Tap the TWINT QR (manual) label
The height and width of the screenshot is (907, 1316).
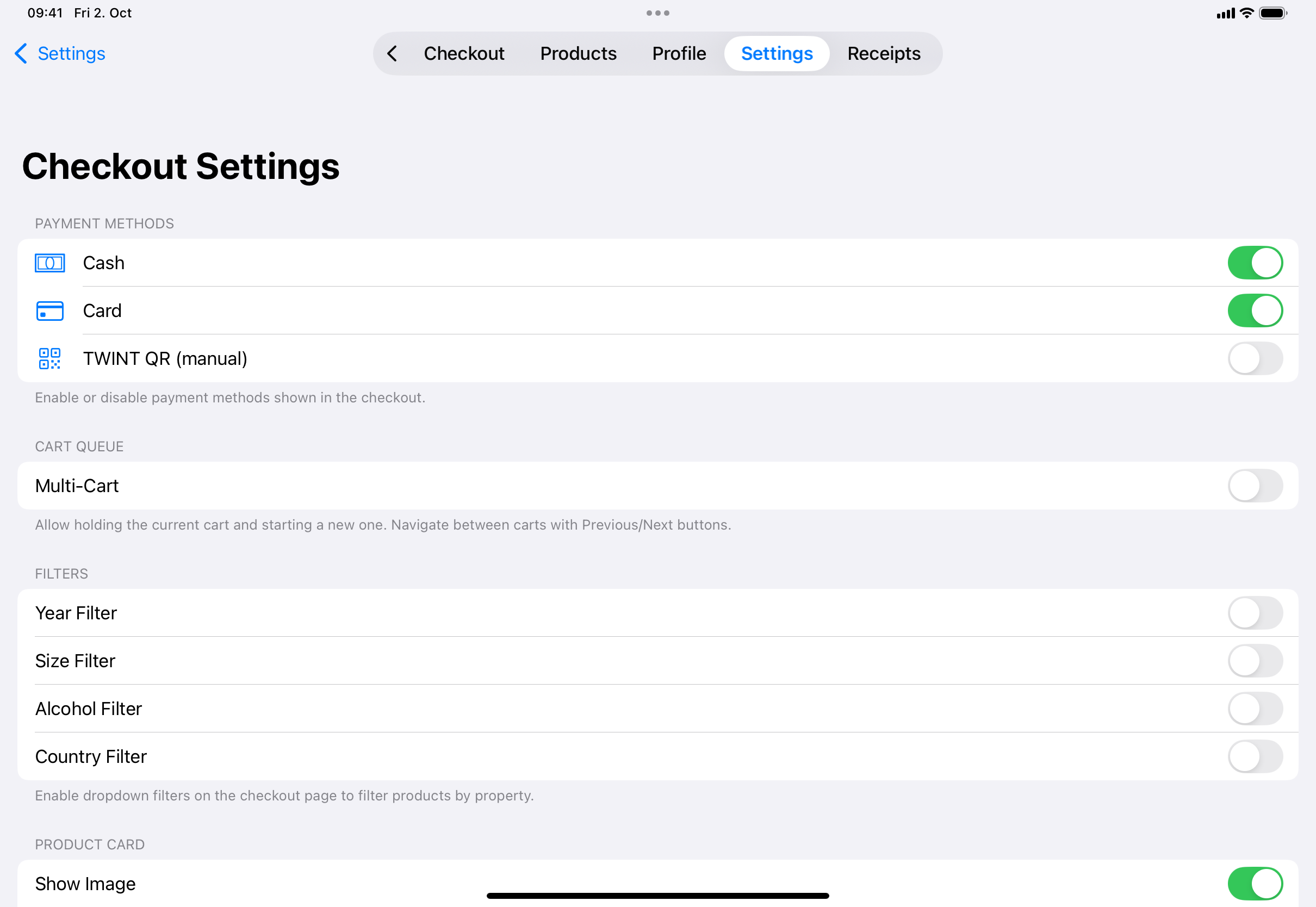pos(165,358)
